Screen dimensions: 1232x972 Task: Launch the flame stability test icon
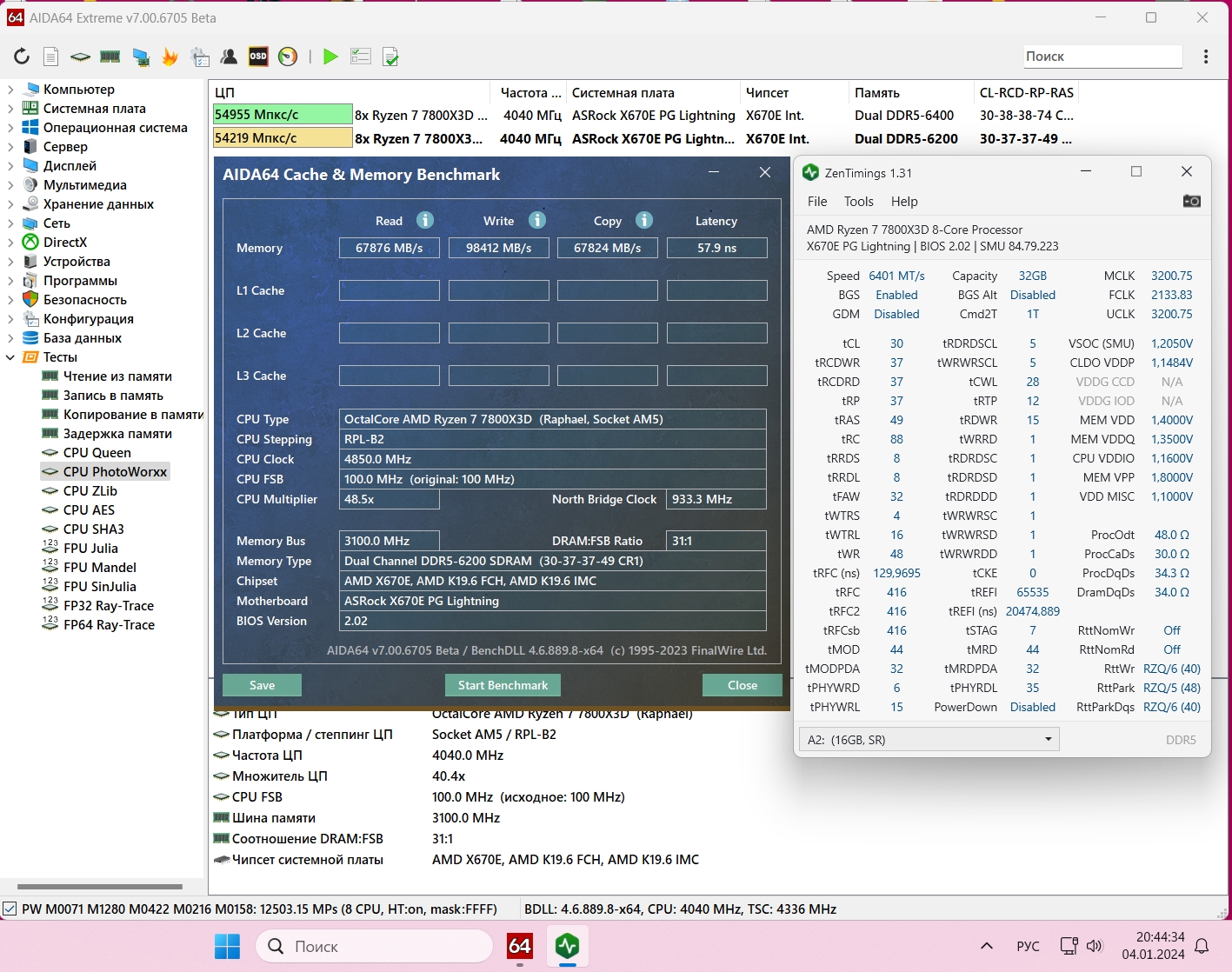pyautogui.click(x=170, y=57)
